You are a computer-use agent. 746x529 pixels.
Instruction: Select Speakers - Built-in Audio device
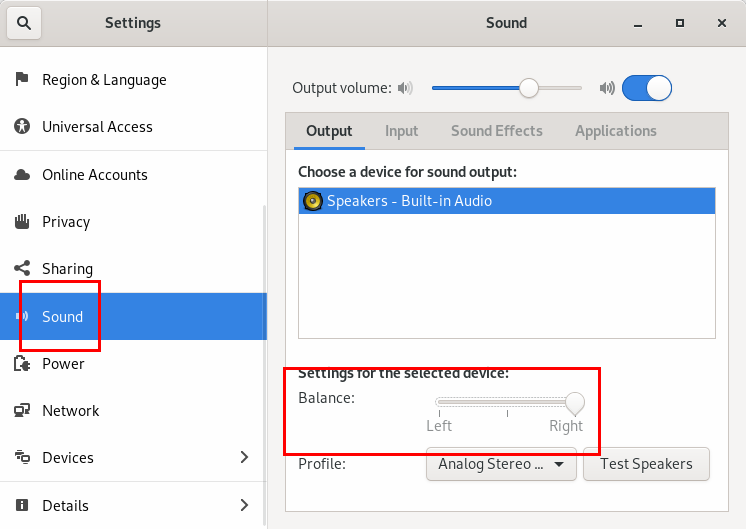[x=507, y=201]
